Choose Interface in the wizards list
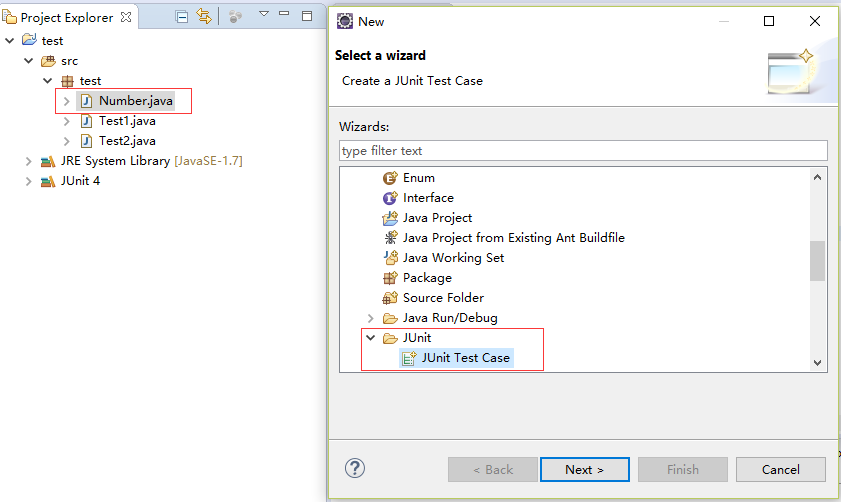 click(x=429, y=198)
